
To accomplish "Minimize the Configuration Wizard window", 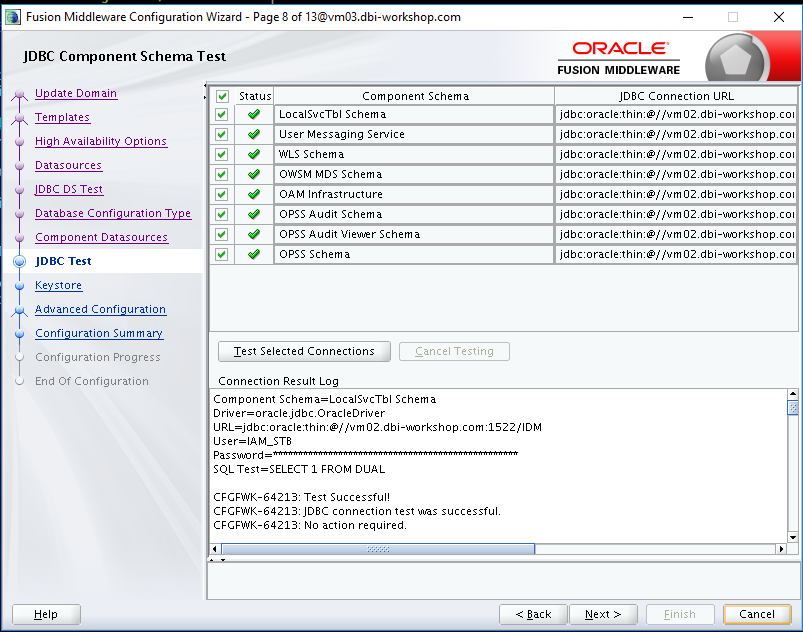I will coord(688,17).
